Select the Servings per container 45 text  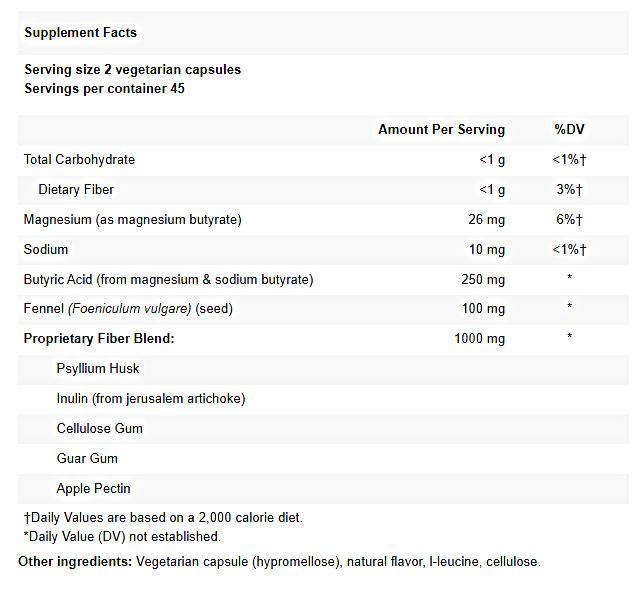(x=104, y=88)
